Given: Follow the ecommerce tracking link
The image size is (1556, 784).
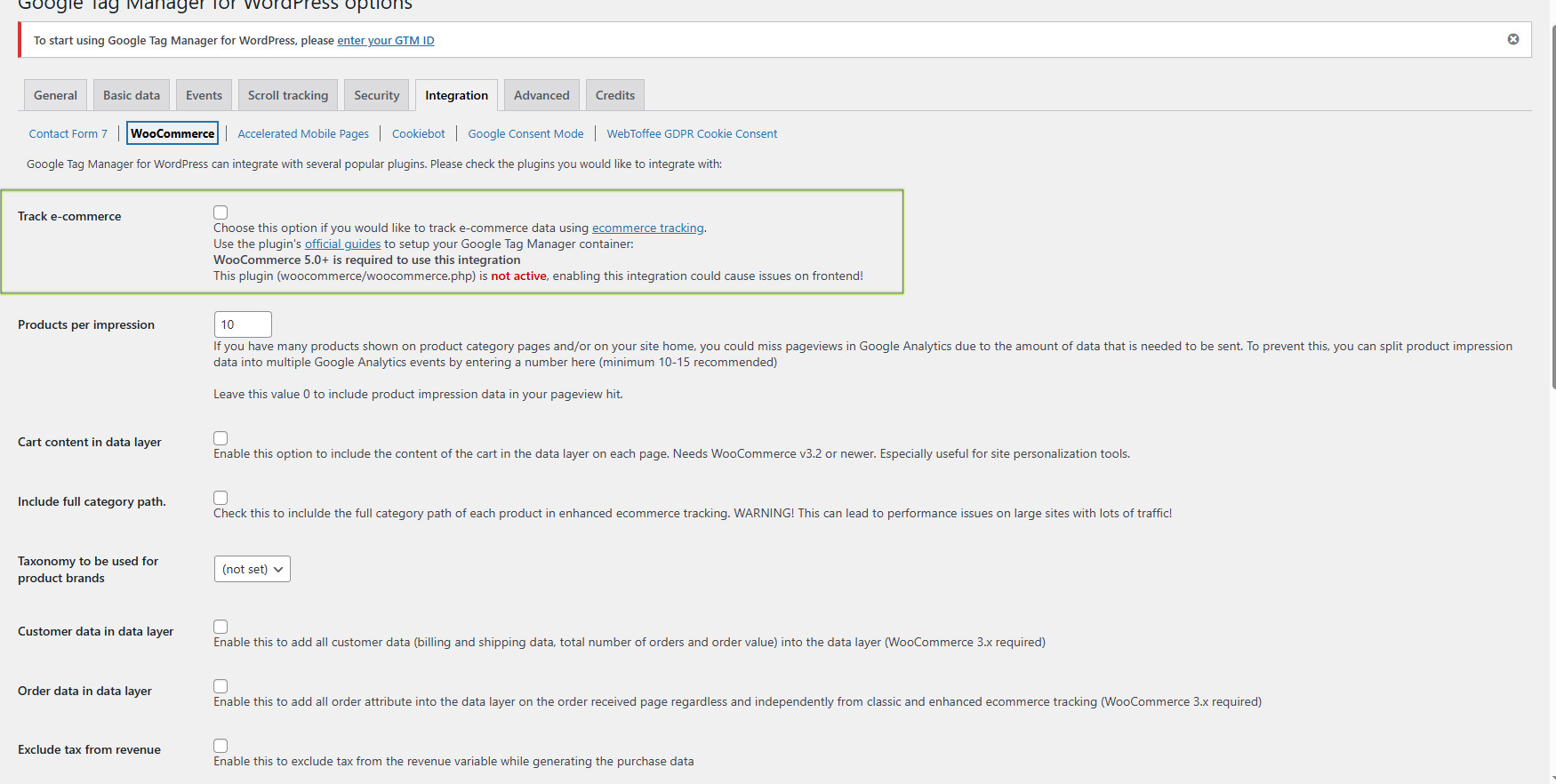Looking at the screenshot, I should tap(648, 228).
